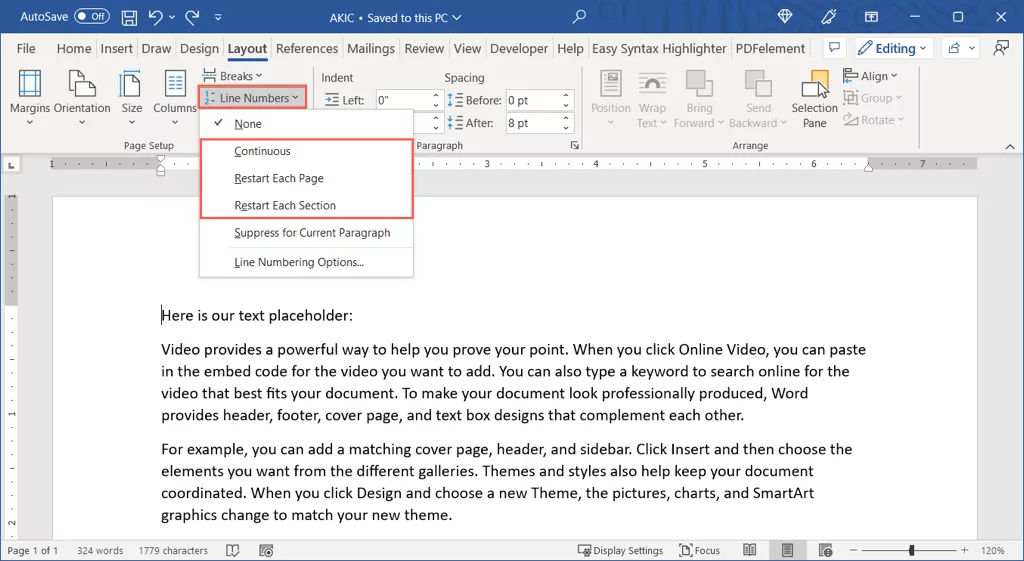Switch to the References tab
Viewport: 1024px width, 561px height.
(x=307, y=48)
